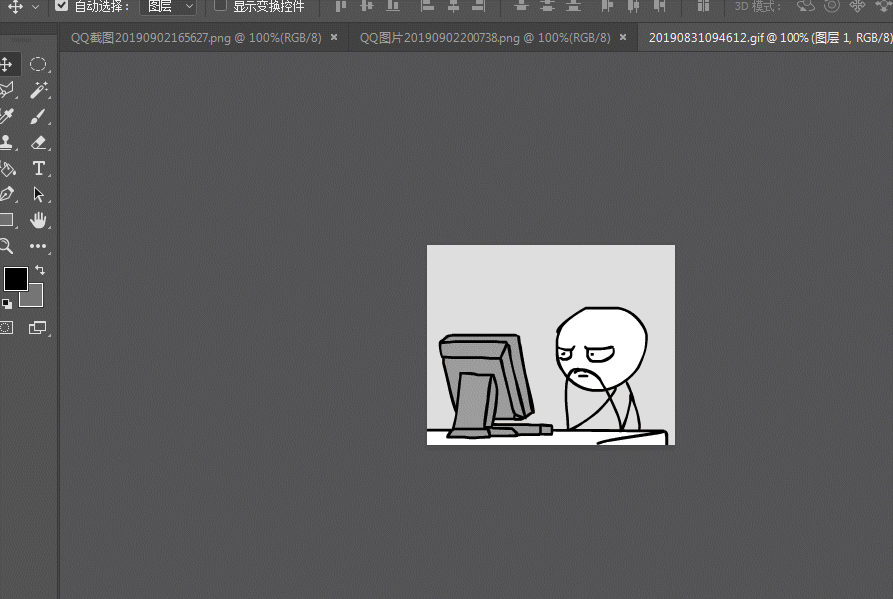893x599 pixels.
Task: Close the QQ图片20190902200738.png tab
Action: point(623,37)
